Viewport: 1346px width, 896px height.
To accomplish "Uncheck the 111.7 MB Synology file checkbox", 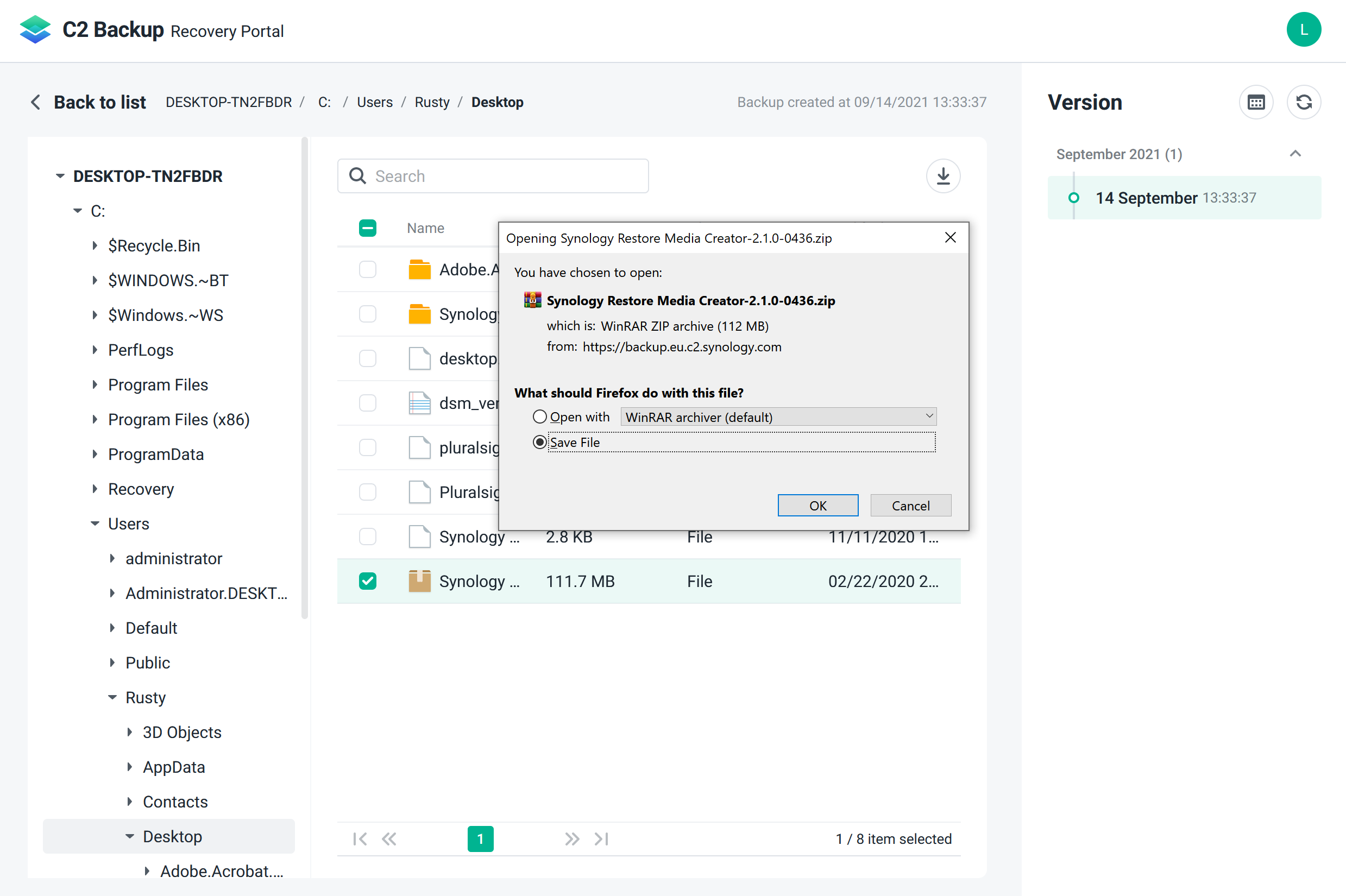I will pos(368,581).
